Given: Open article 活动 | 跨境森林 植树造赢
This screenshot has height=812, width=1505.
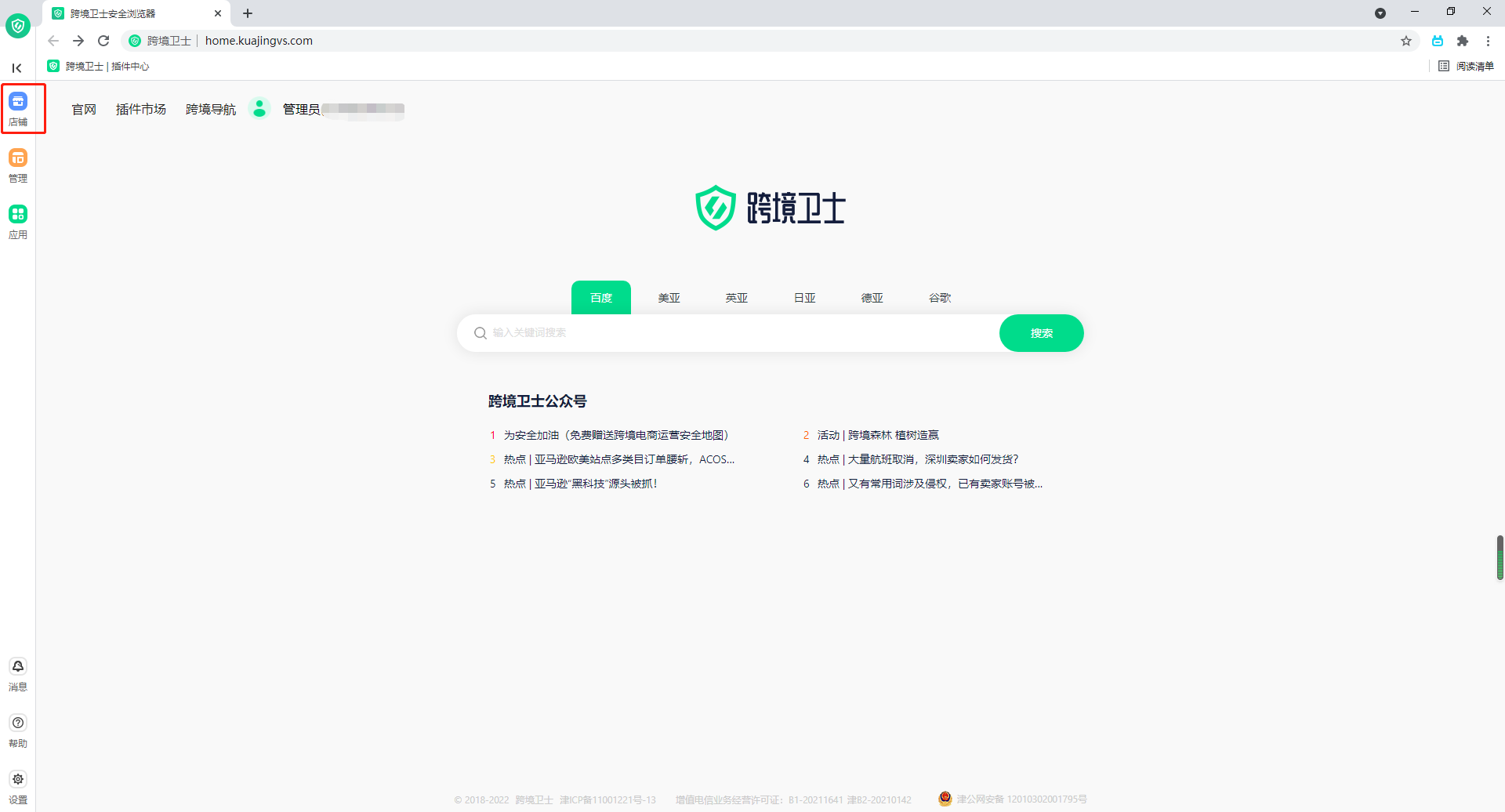Looking at the screenshot, I should pos(878,435).
